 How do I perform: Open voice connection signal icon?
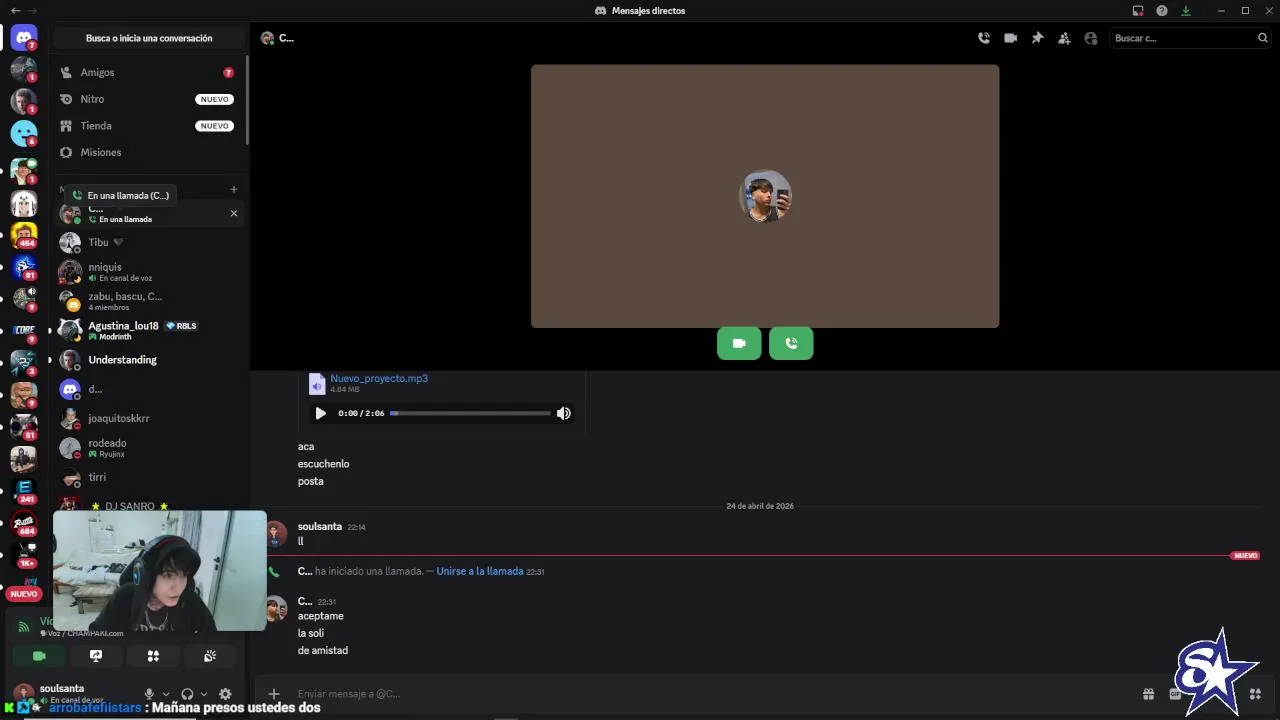(x=24, y=627)
